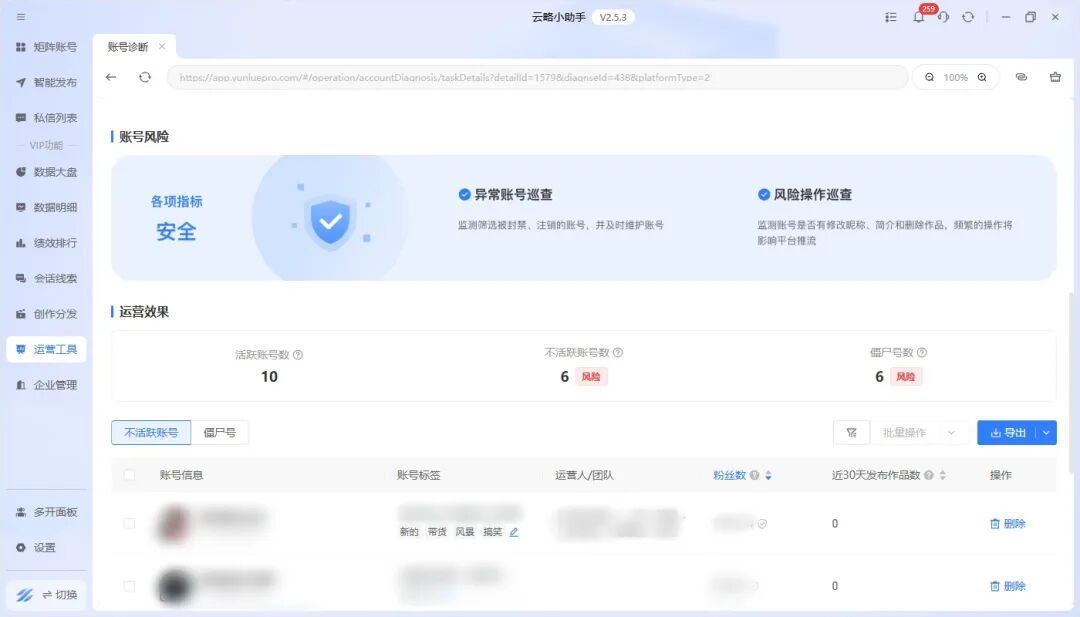Viewport: 1080px width, 617px height.
Task: Reload the page with the refresh icon
Action: click(x=145, y=77)
